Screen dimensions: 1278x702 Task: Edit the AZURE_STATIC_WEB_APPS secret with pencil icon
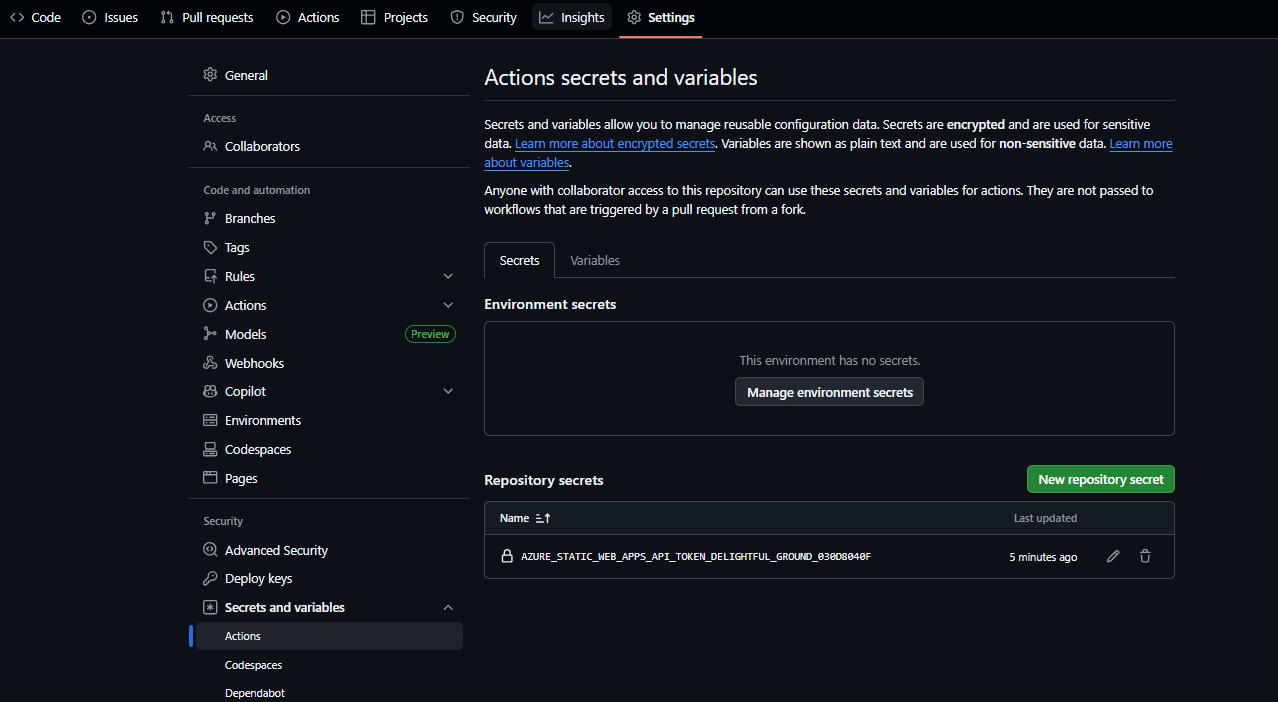point(1113,556)
